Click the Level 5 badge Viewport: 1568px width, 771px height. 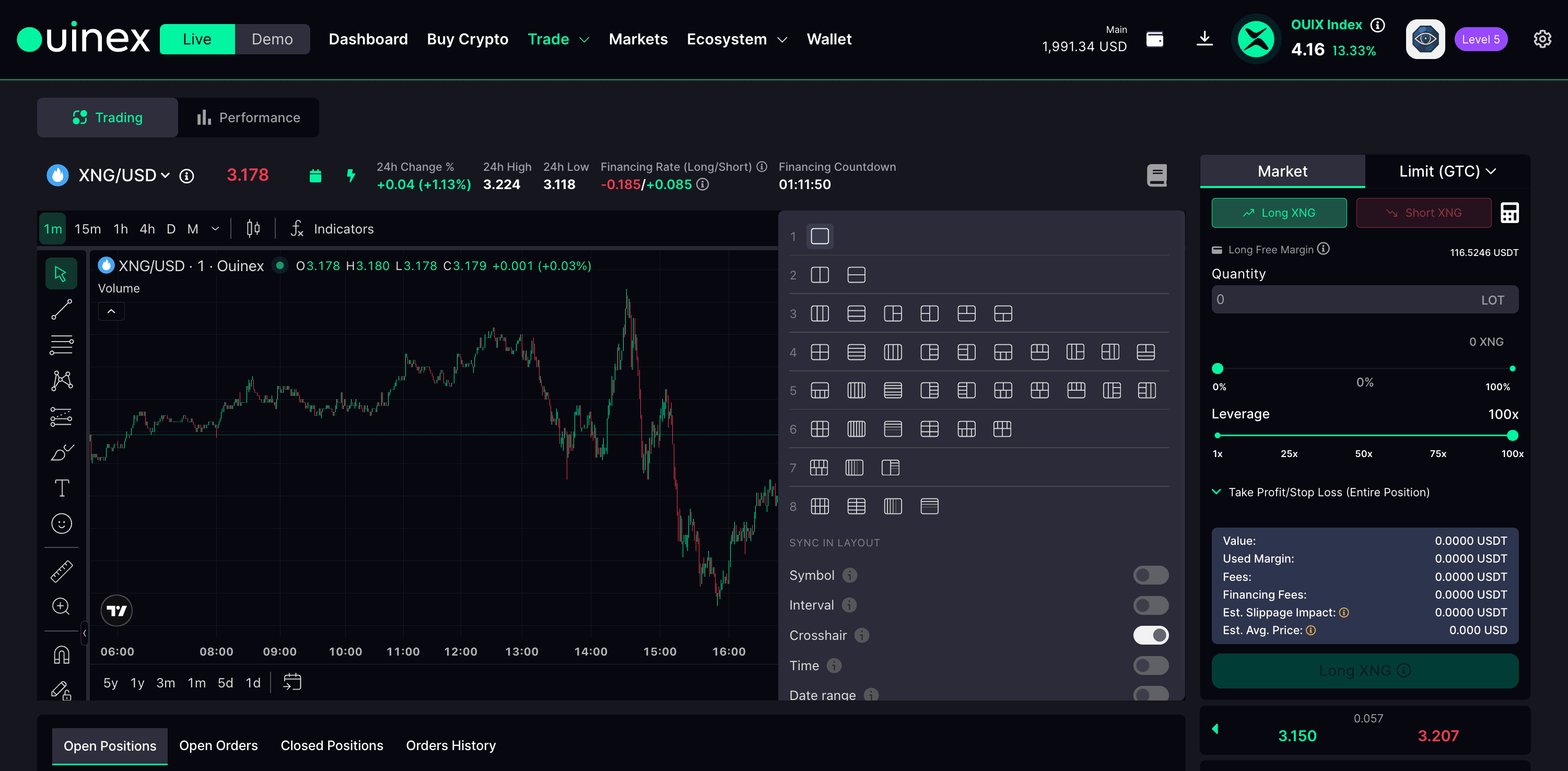point(1481,39)
